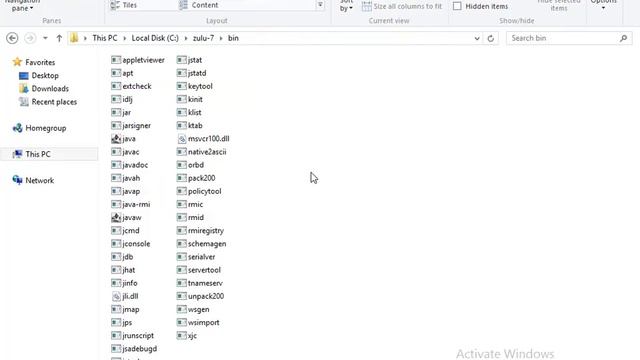The height and width of the screenshot is (360, 640).
Task: Expand chevron after Local Disk (C:) breadcrumb
Action: tap(186, 38)
